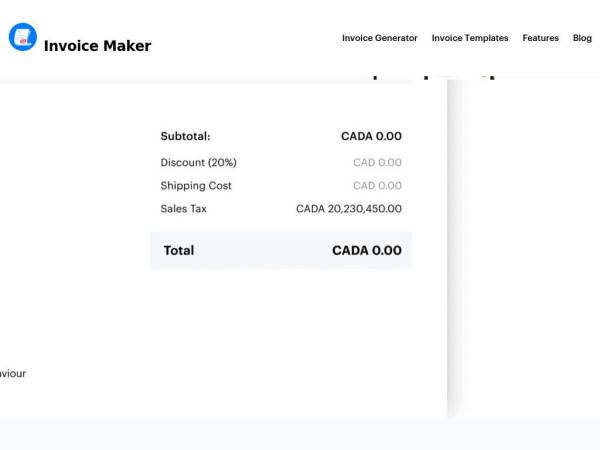
Task: Click the Total label
Action: [x=179, y=250]
